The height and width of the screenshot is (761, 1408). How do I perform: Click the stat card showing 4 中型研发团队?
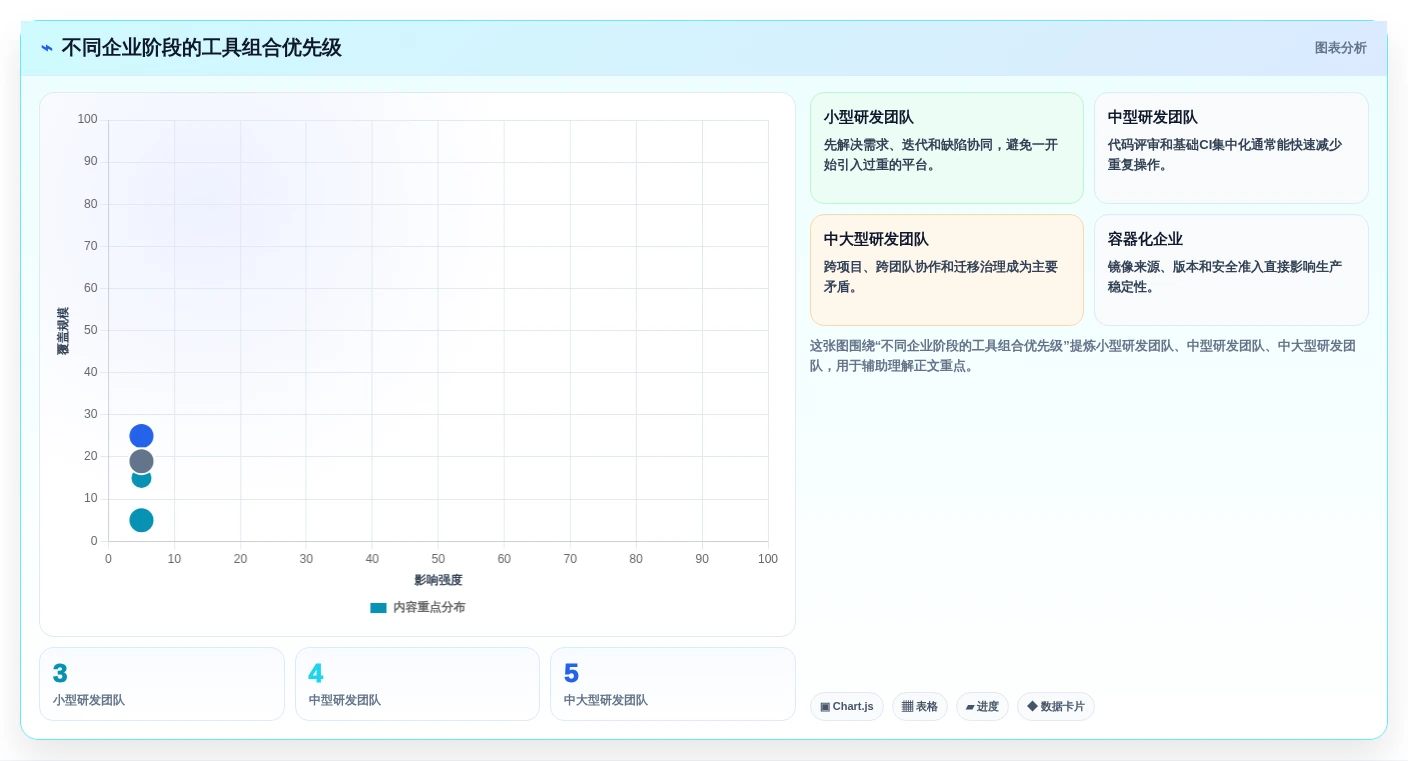[x=417, y=684]
